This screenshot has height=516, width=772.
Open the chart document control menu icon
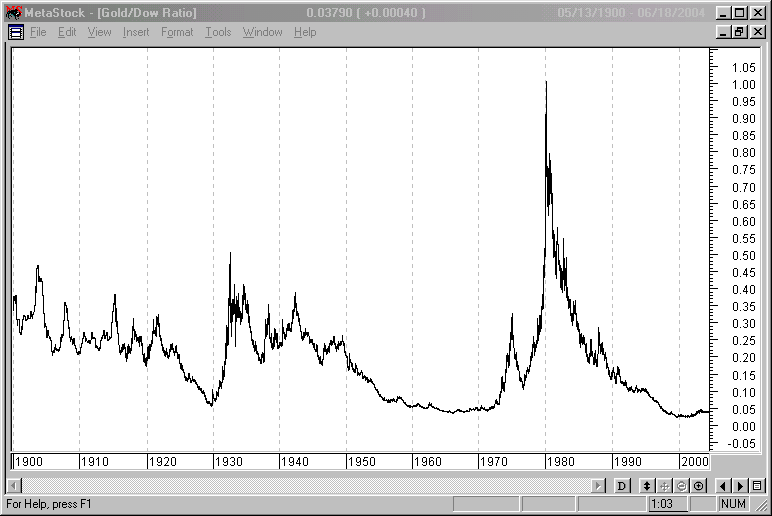coord(16,32)
